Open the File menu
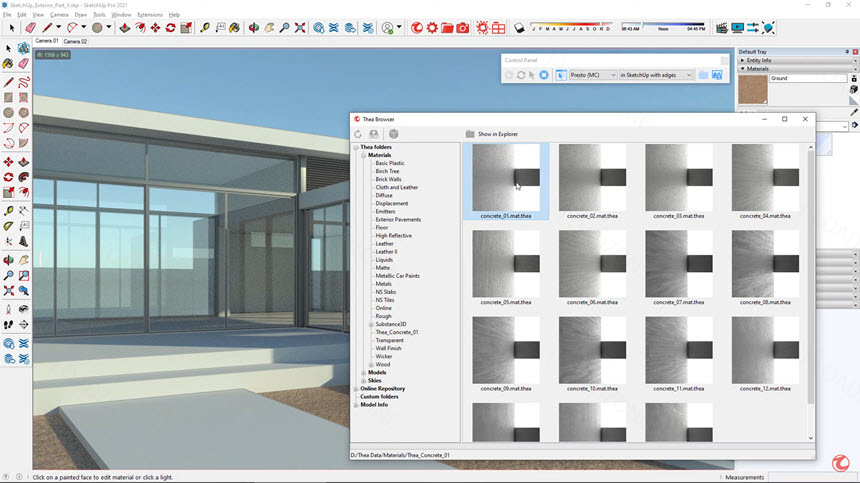Screen dimensions: 860x483 click(x=7, y=15)
